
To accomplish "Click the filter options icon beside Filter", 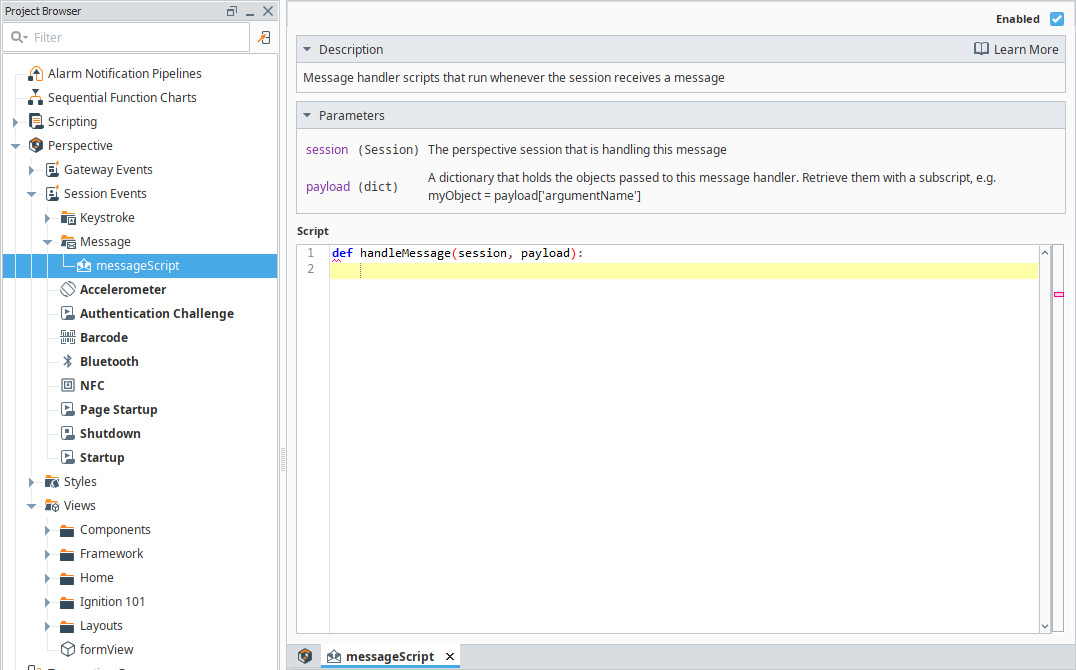I will 264,38.
